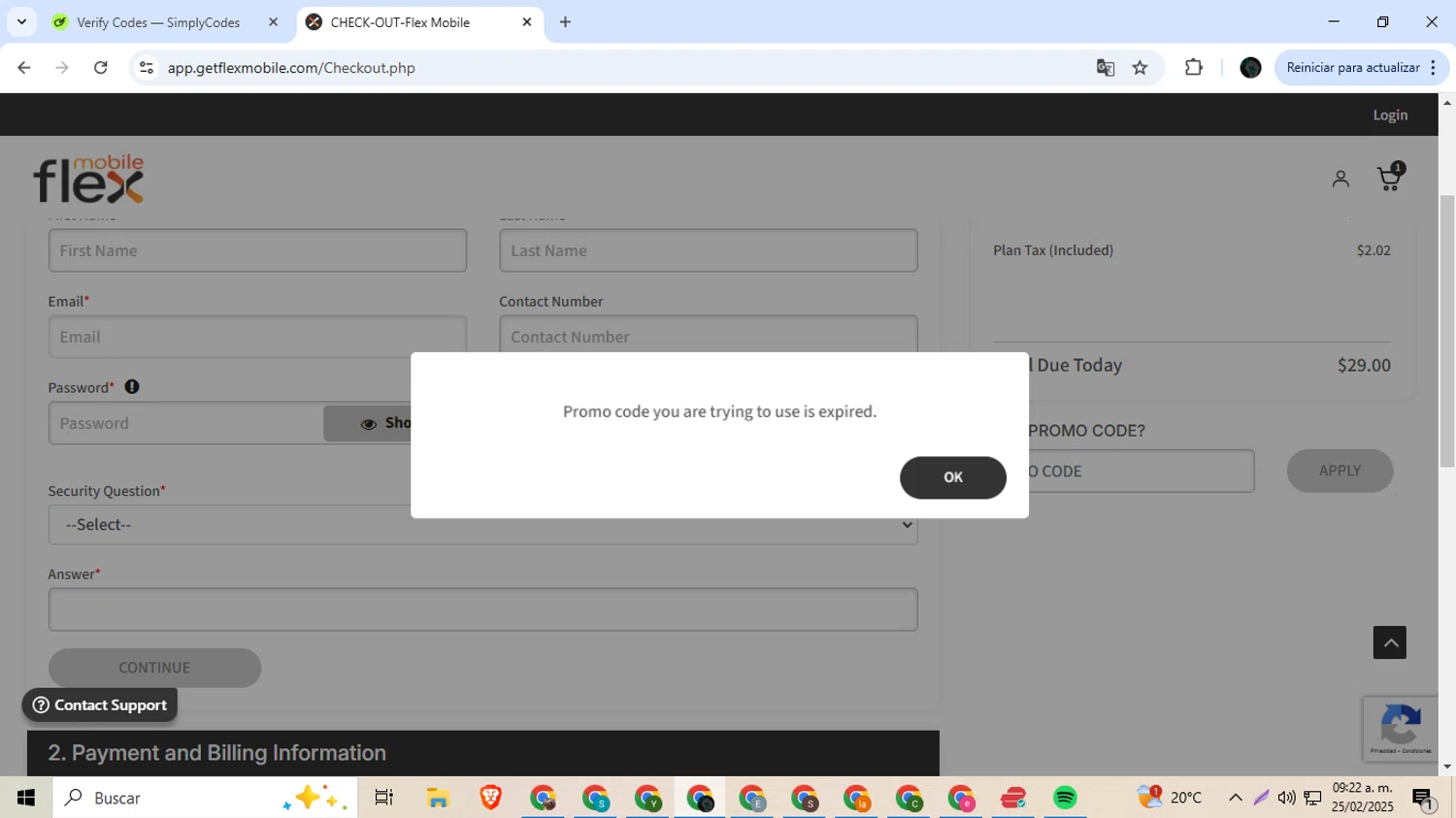
Task: Click the Login link
Action: (1390, 115)
